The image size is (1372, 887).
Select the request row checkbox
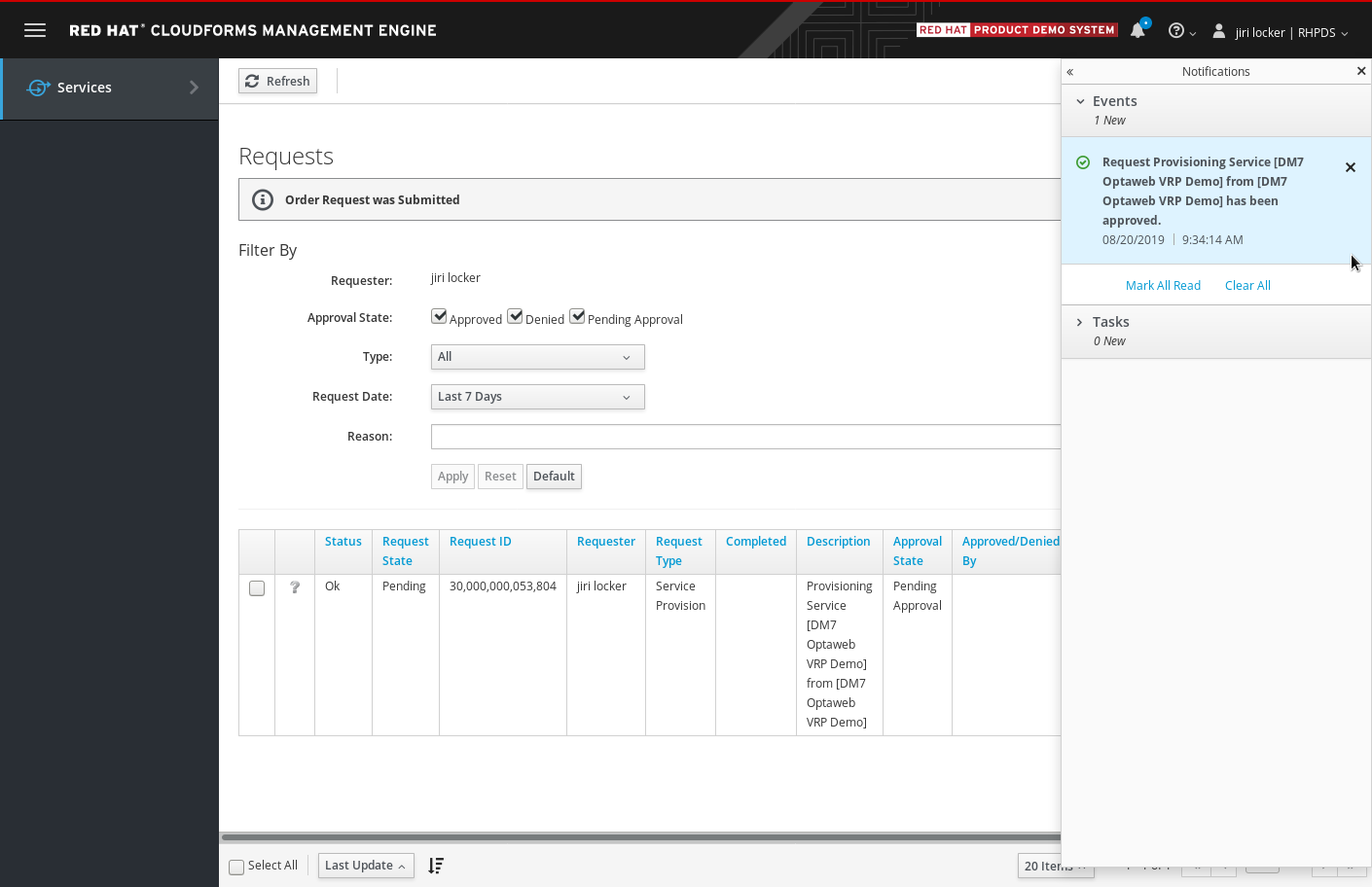[257, 588]
